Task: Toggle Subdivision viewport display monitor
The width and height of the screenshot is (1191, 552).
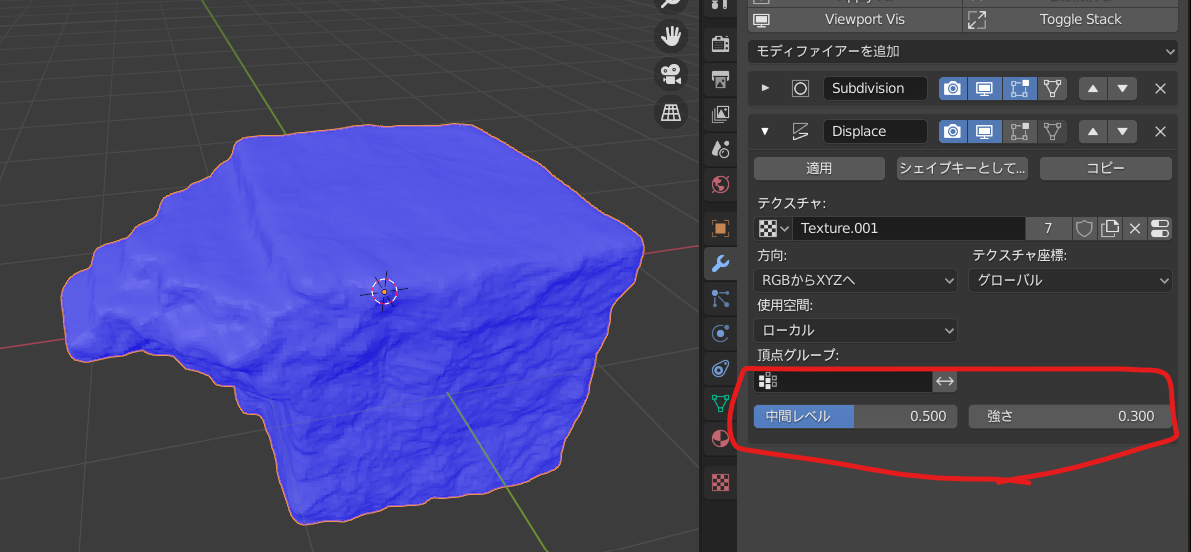Action: point(984,88)
